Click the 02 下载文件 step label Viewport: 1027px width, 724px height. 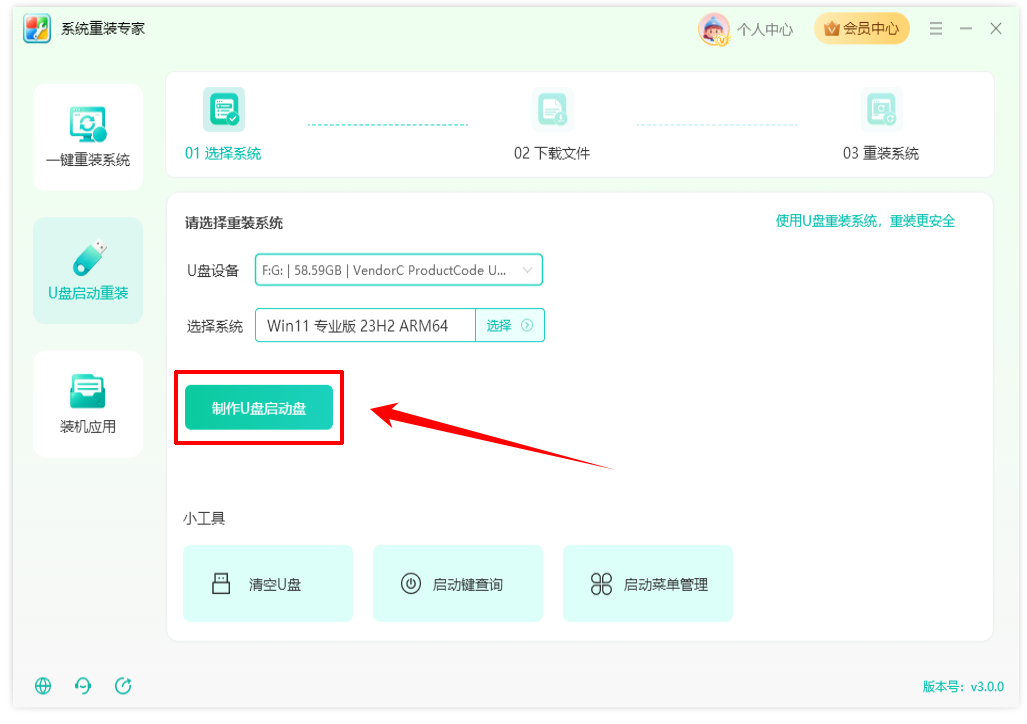coord(551,153)
